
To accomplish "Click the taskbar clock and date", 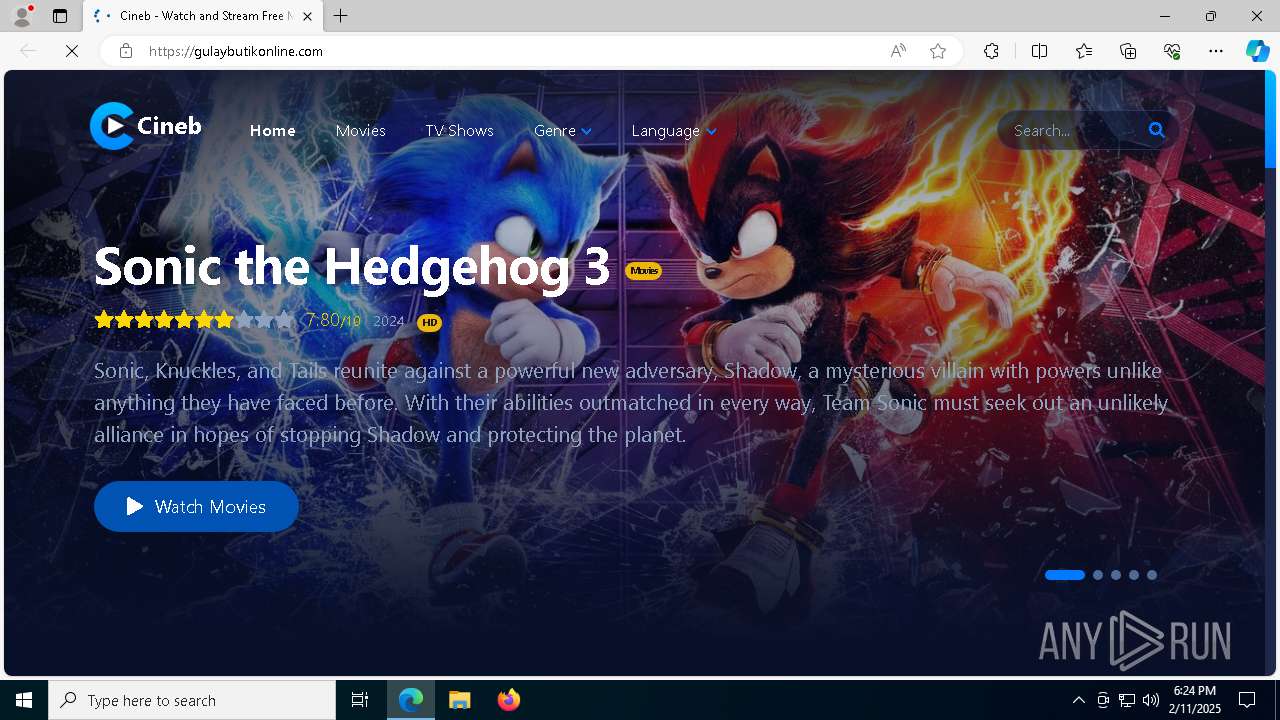I will point(1195,700).
